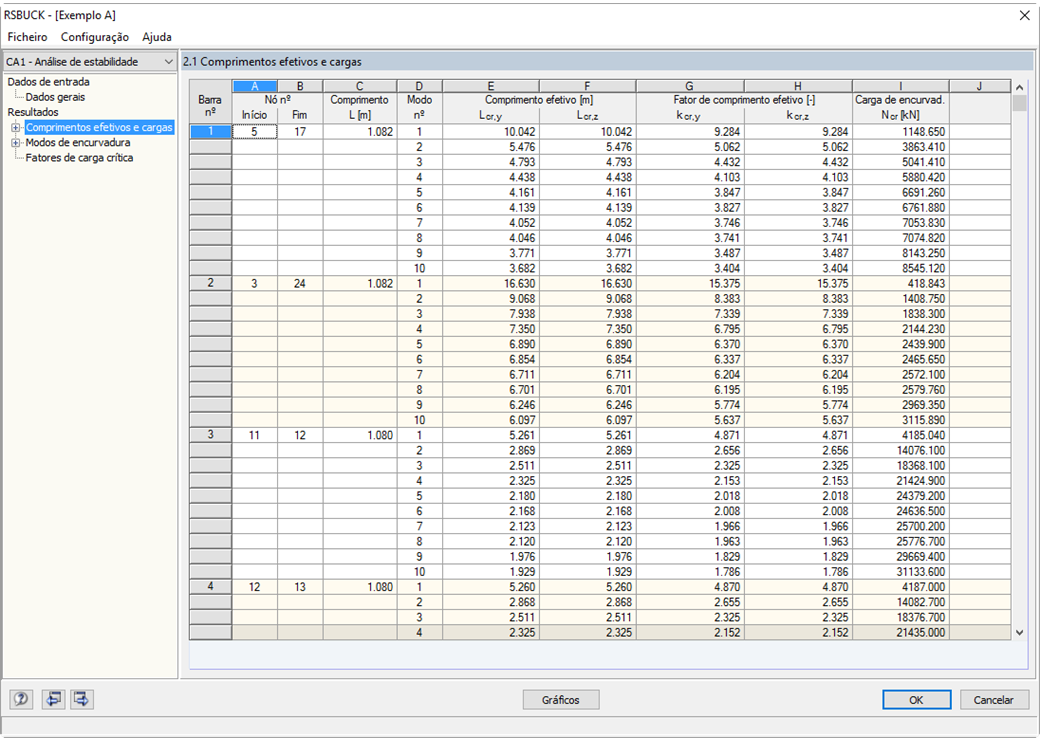1040x742 pixels.
Task: Select Dados gerais in the tree
Action: pos(55,97)
